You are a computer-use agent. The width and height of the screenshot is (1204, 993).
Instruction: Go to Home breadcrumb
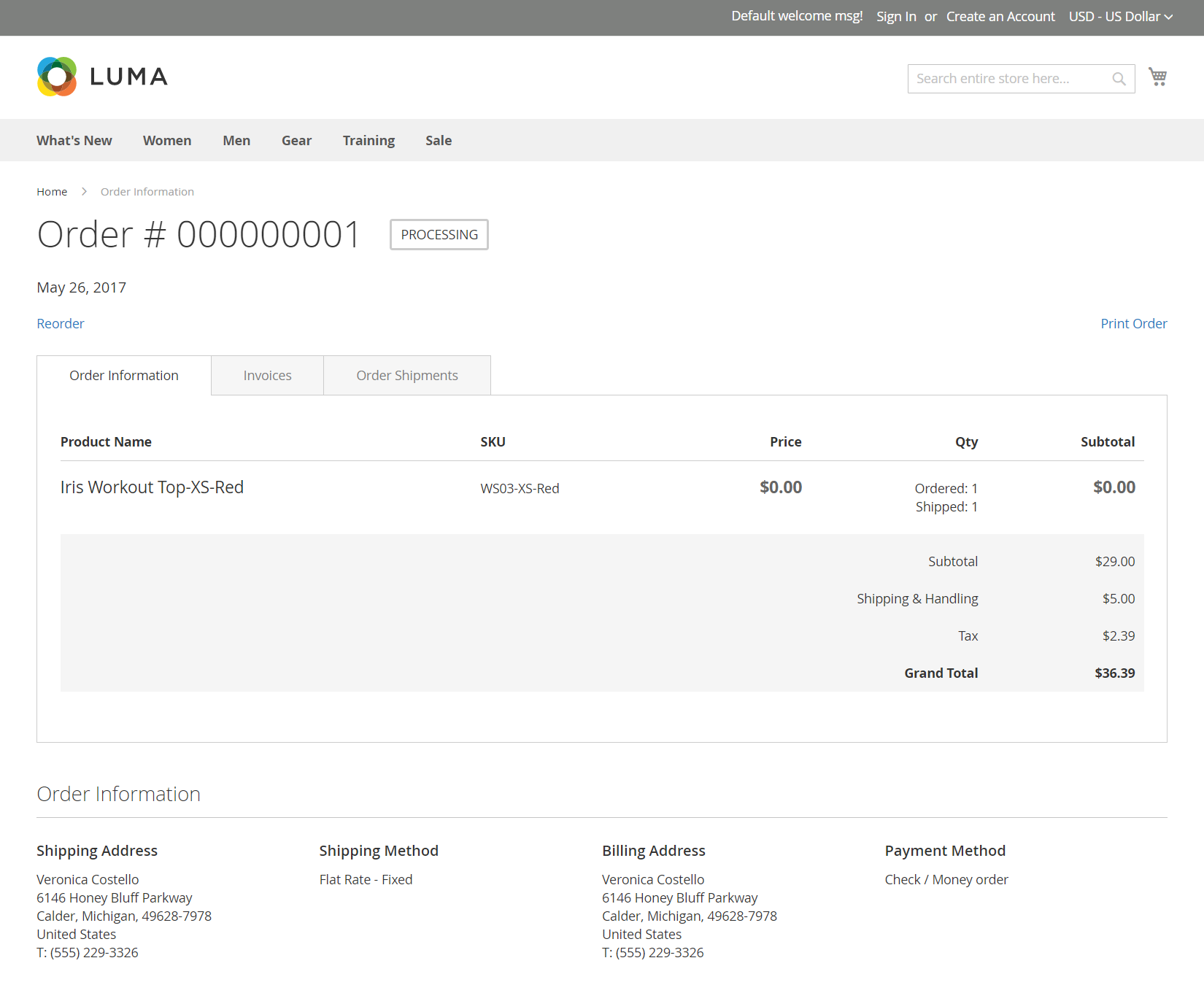pyautogui.click(x=52, y=192)
